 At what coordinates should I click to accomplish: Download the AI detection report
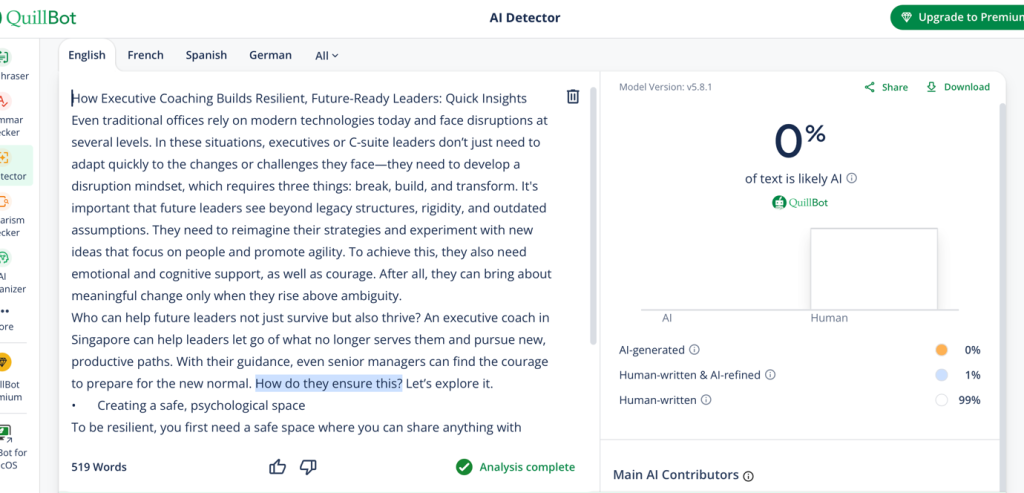958,87
